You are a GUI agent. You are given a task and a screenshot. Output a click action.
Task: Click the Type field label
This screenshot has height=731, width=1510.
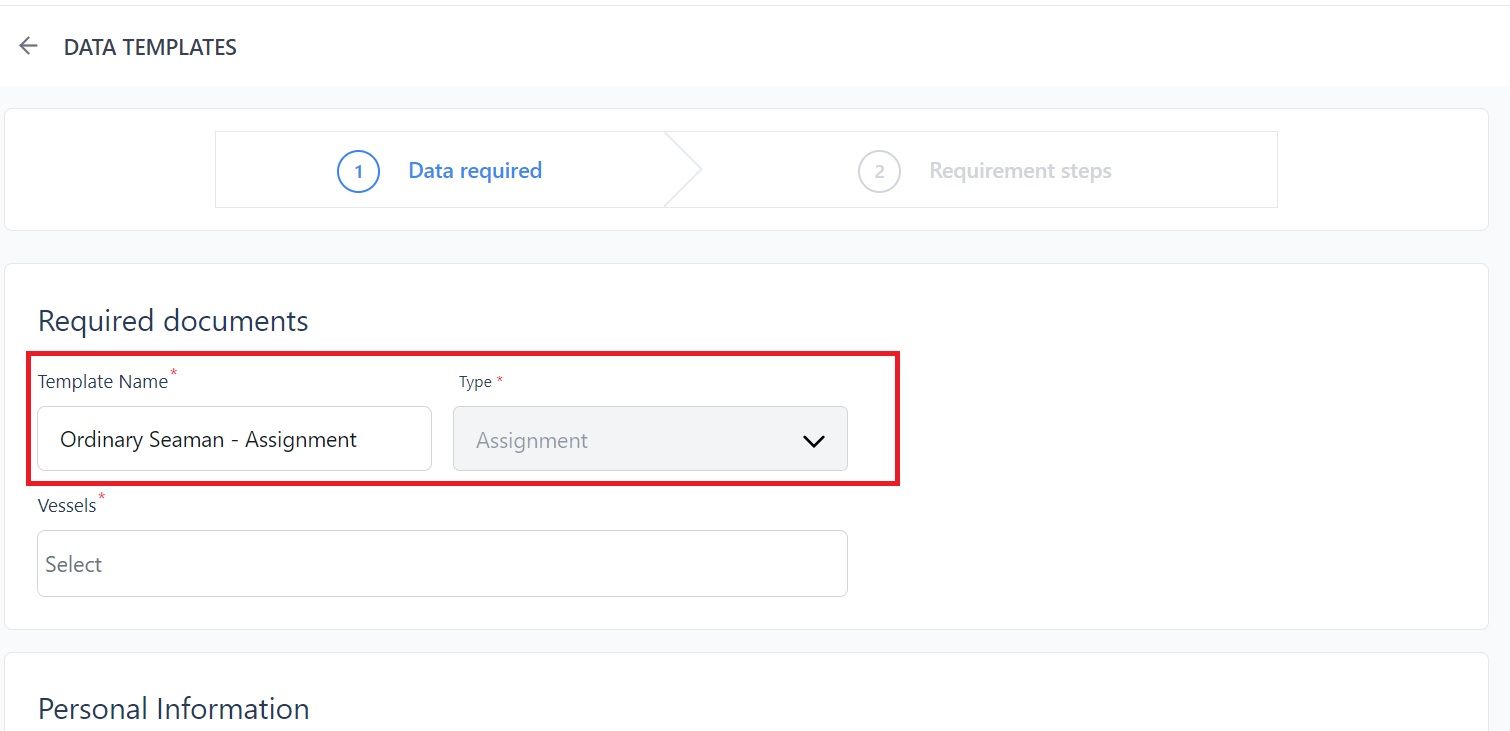[x=475, y=382]
